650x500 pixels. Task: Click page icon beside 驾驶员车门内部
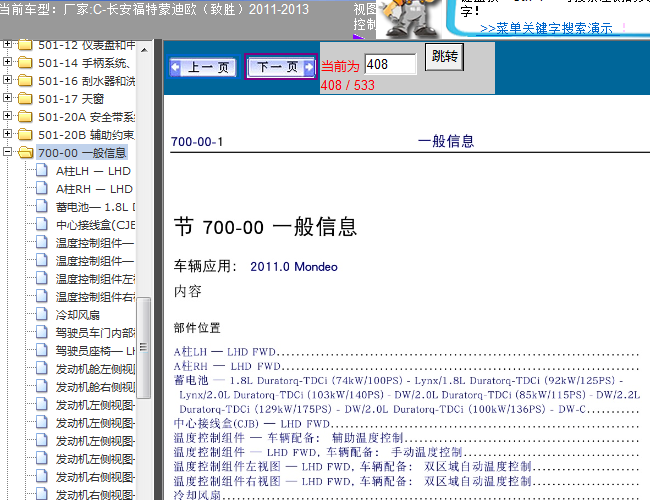(x=41, y=332)
